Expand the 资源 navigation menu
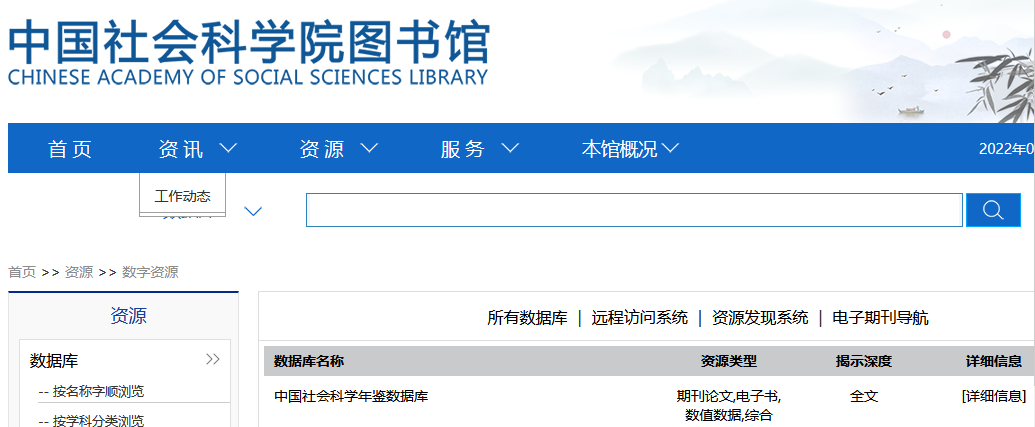 click(x=338, y=149)
